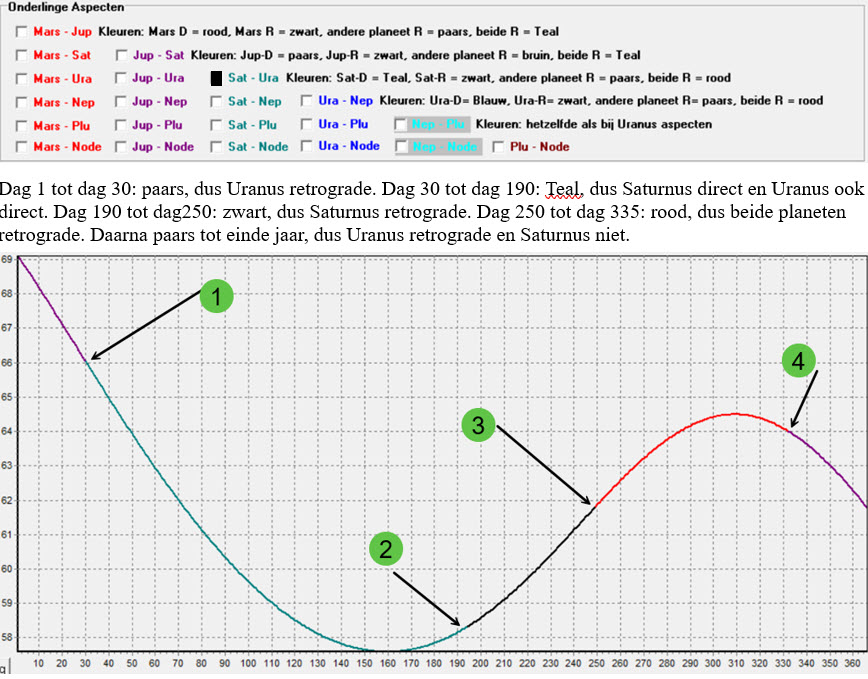Enable the Mars - Node checkbox
Screen dimensions: 868x679
[22, 147]
